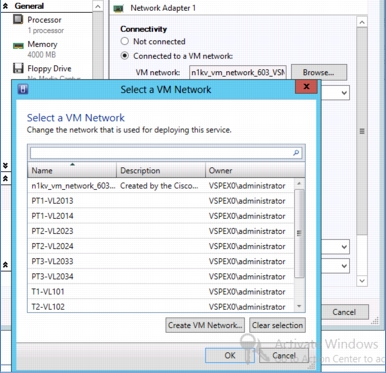The height and width of the screenshot is (373, 386).
Task: Click the hardware list scroll up arrow
Action: pyautogui.click(x=97, y=7)
